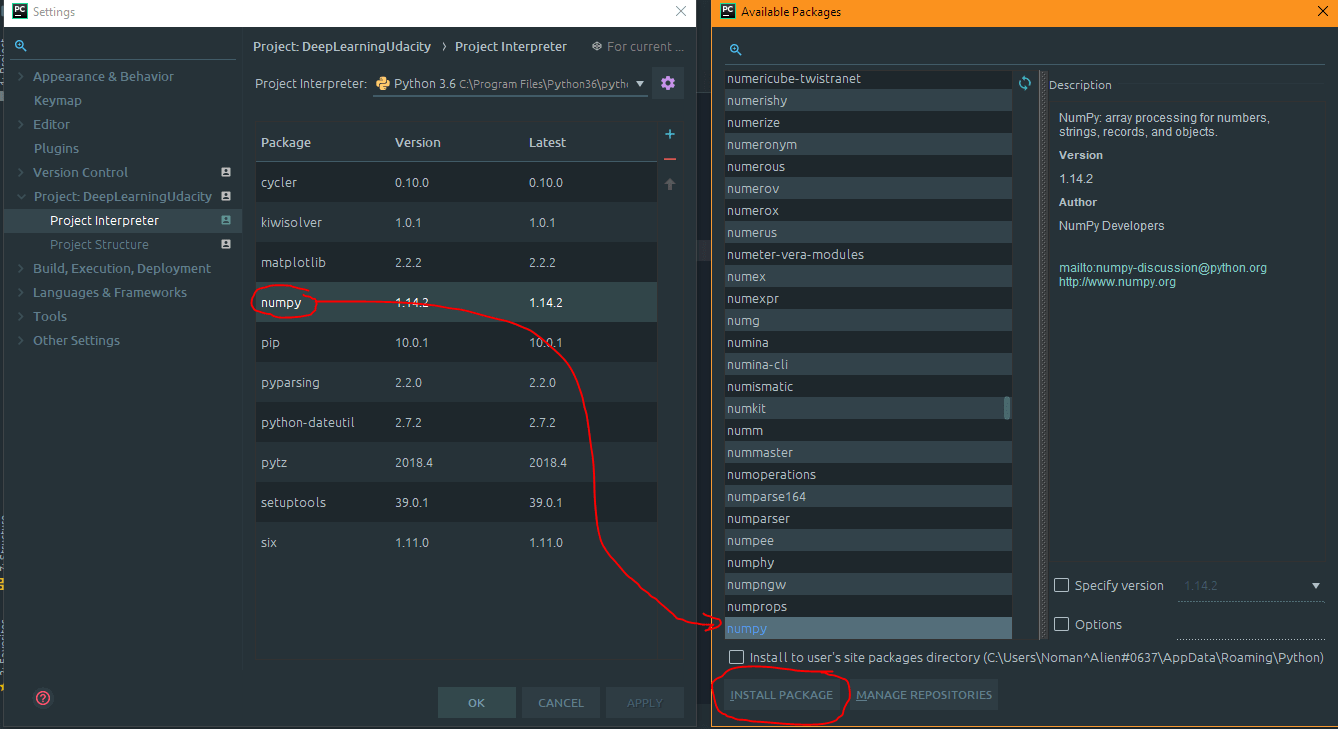The image size is (1338, 729).
Task: Expand Languages & Frameworks group
Action: pos(21,292)
